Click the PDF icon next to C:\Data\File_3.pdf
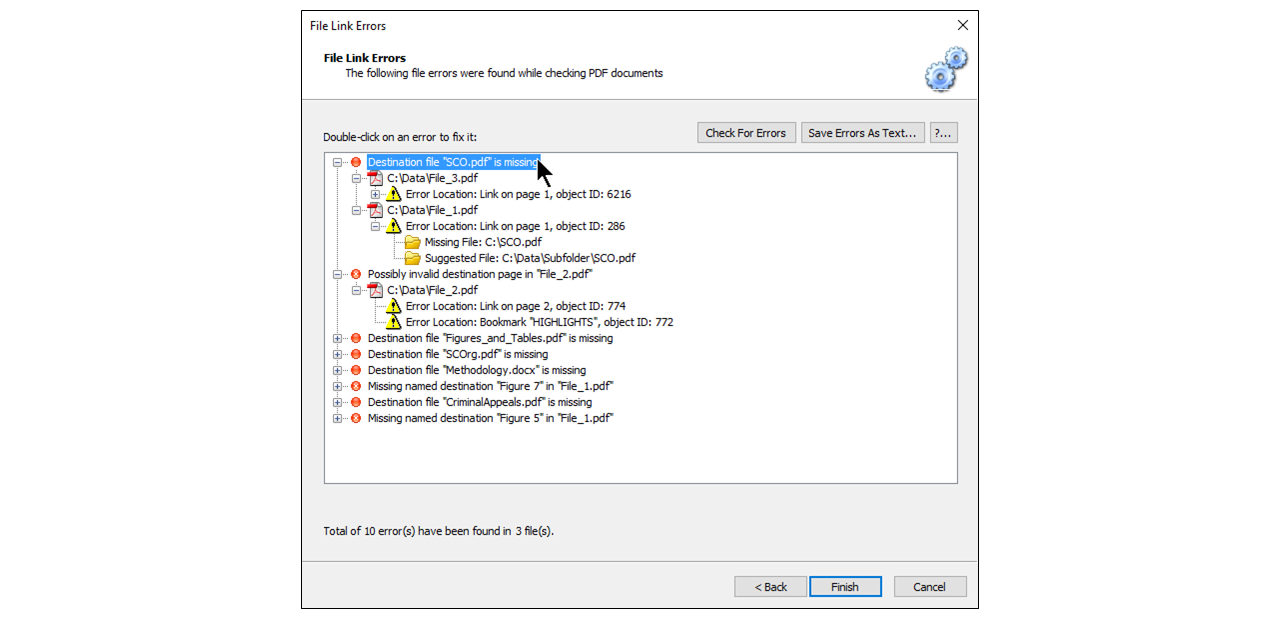Image resolution: width=1280 pixels, height=618 pixels. pyautogui.click(x=375, y=177)
